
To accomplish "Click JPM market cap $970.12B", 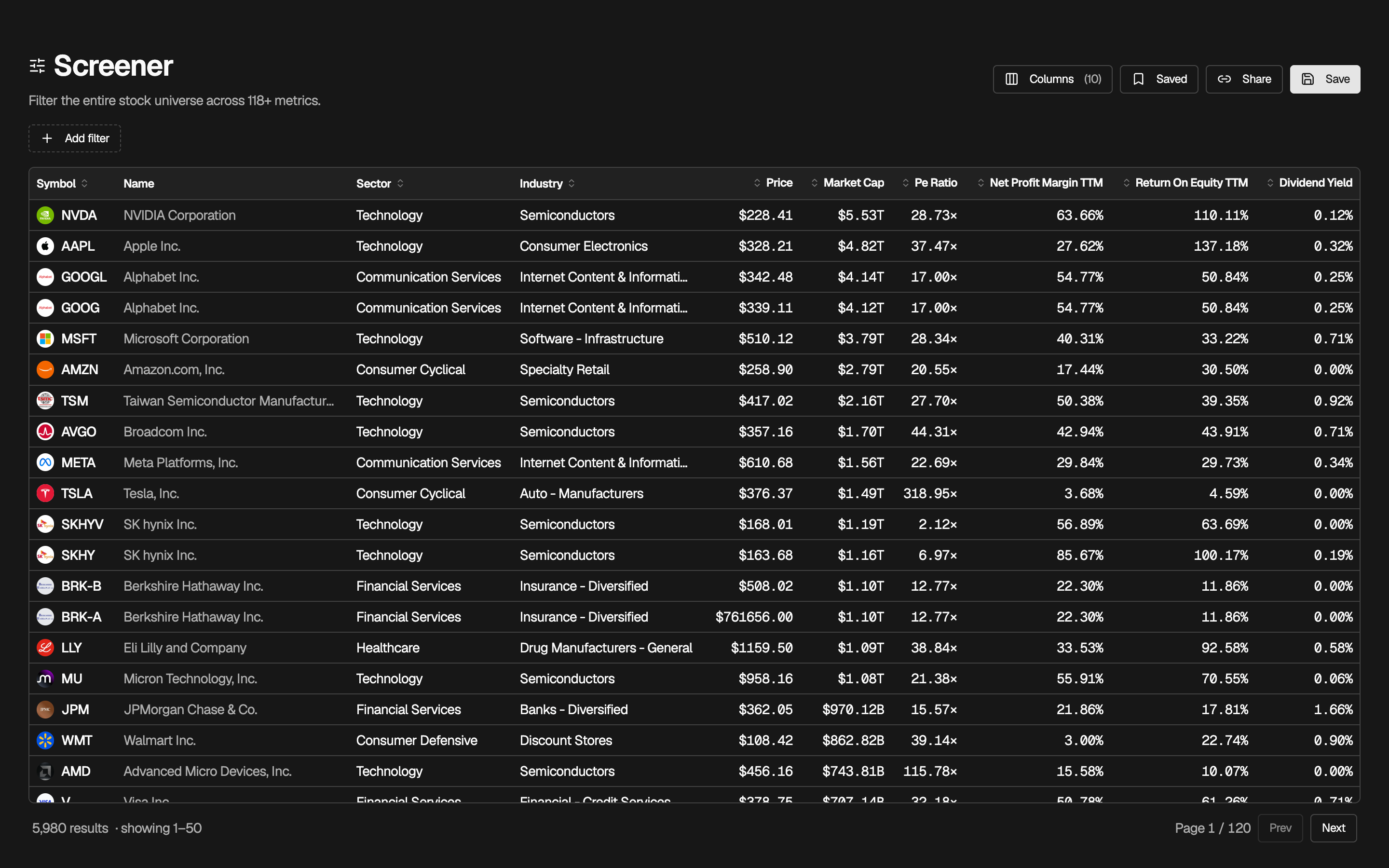I will click(853, 710).
